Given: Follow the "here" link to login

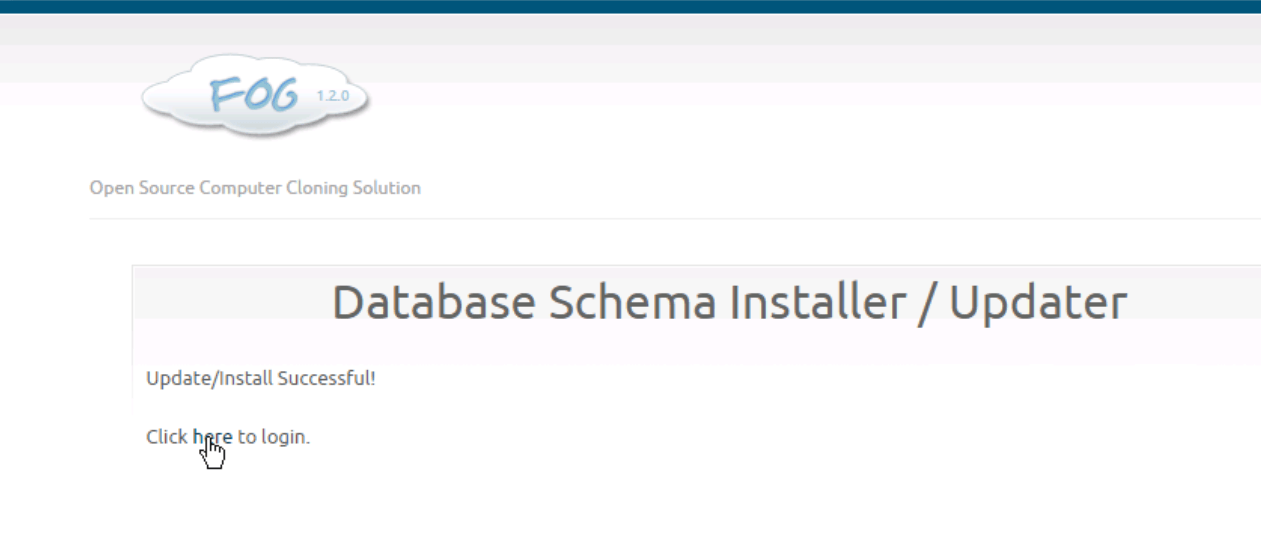Looking at the screenshot, I should tap(212, 437).
